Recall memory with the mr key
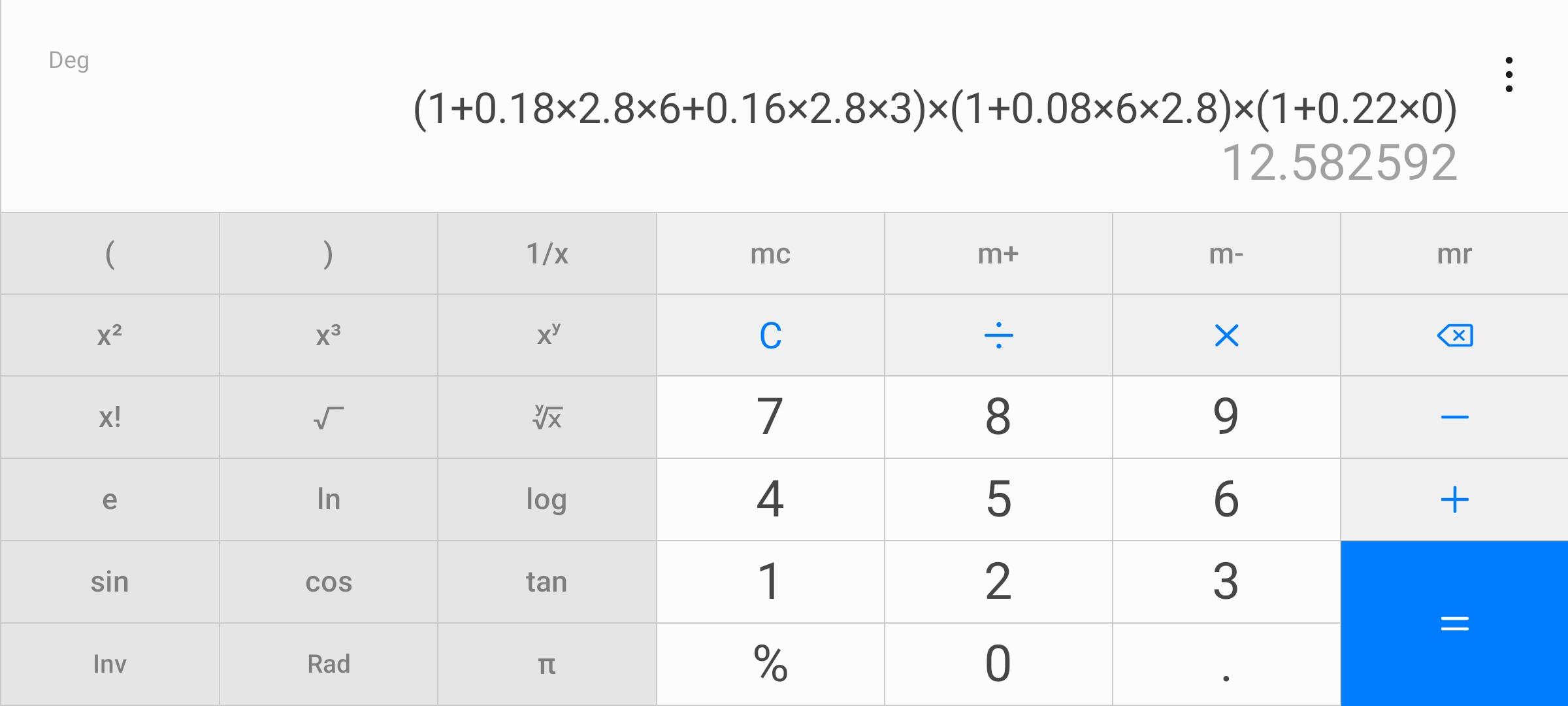Image resolution: width=1568 pixels, height=706 pixels. coord(1454,254)
